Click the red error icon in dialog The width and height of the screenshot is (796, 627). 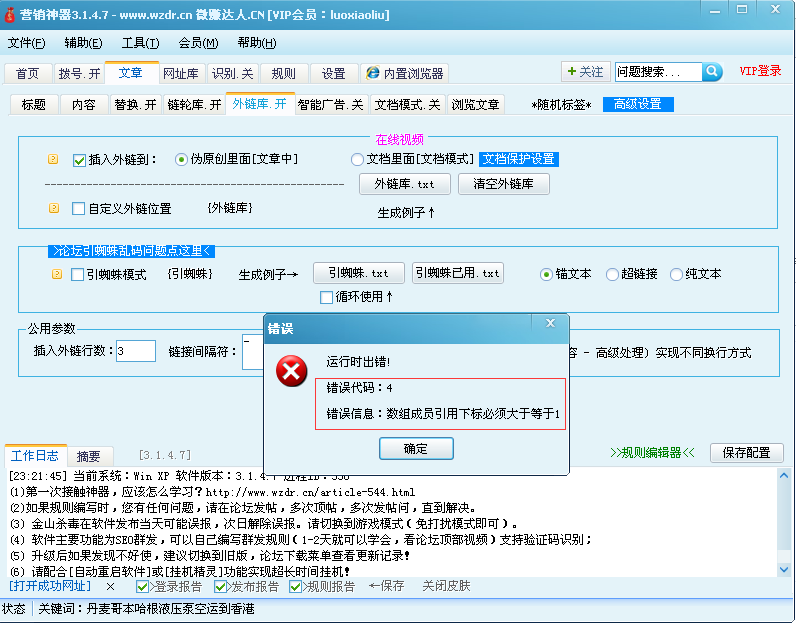click(x=291, y=371)
